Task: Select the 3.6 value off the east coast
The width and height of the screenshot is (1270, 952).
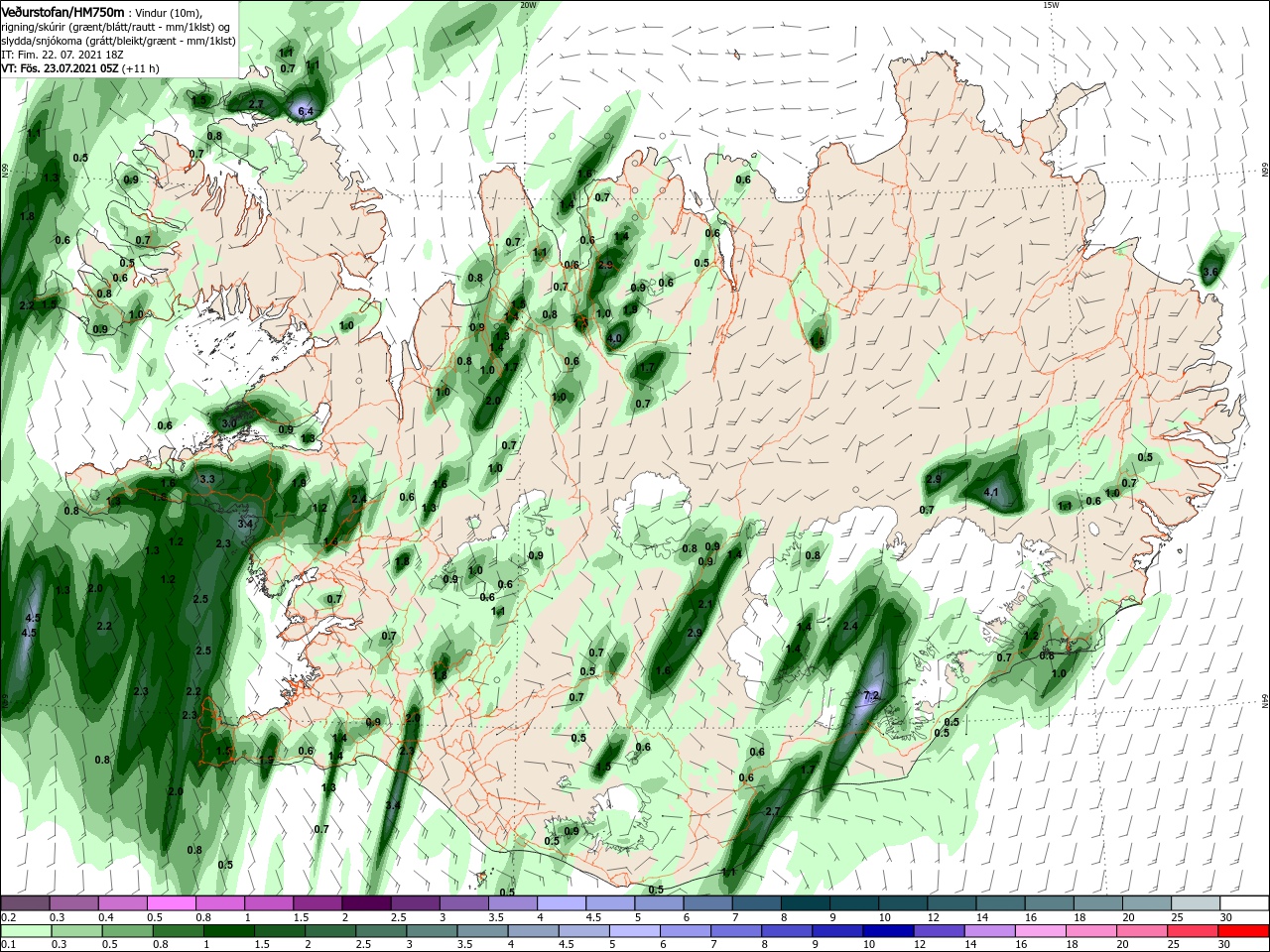Action: coord(1209,272)
